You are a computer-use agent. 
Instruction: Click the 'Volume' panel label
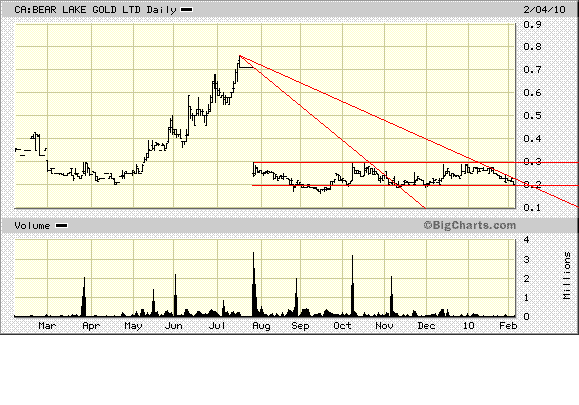point(32,226)
